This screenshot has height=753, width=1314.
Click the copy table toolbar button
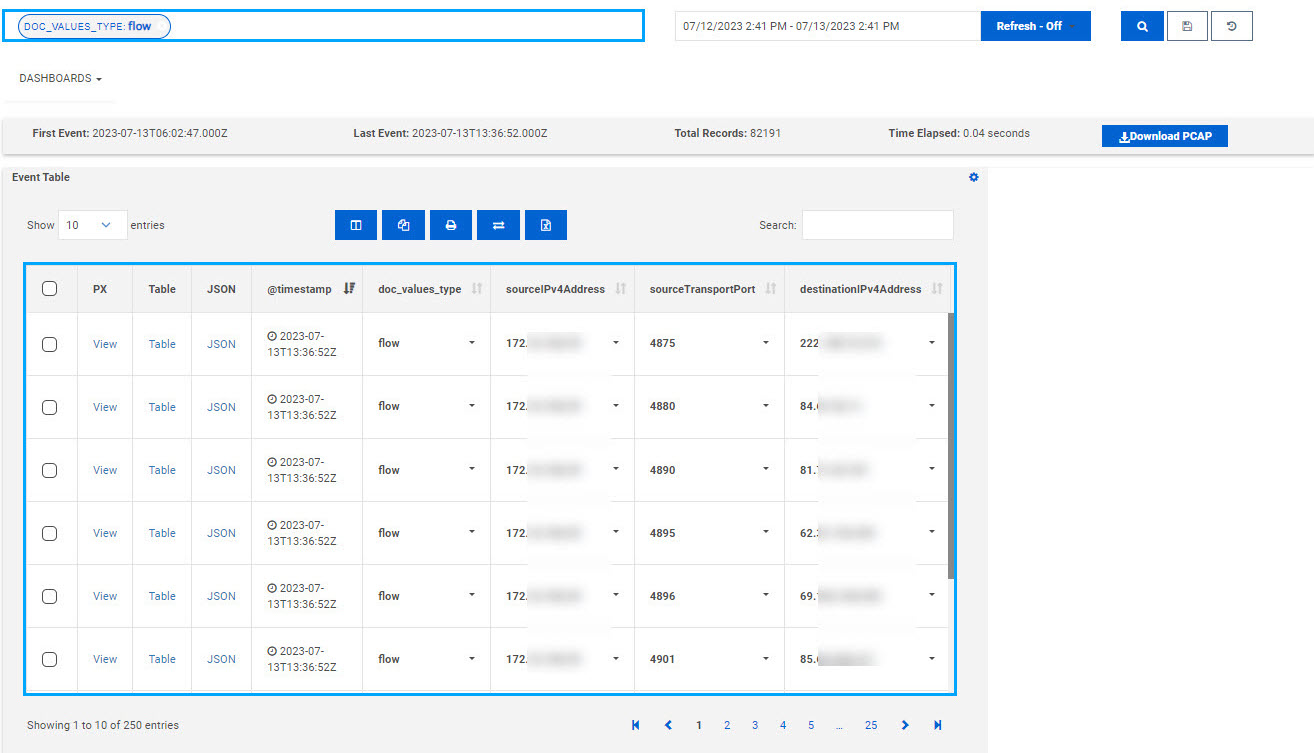[403, 225]
